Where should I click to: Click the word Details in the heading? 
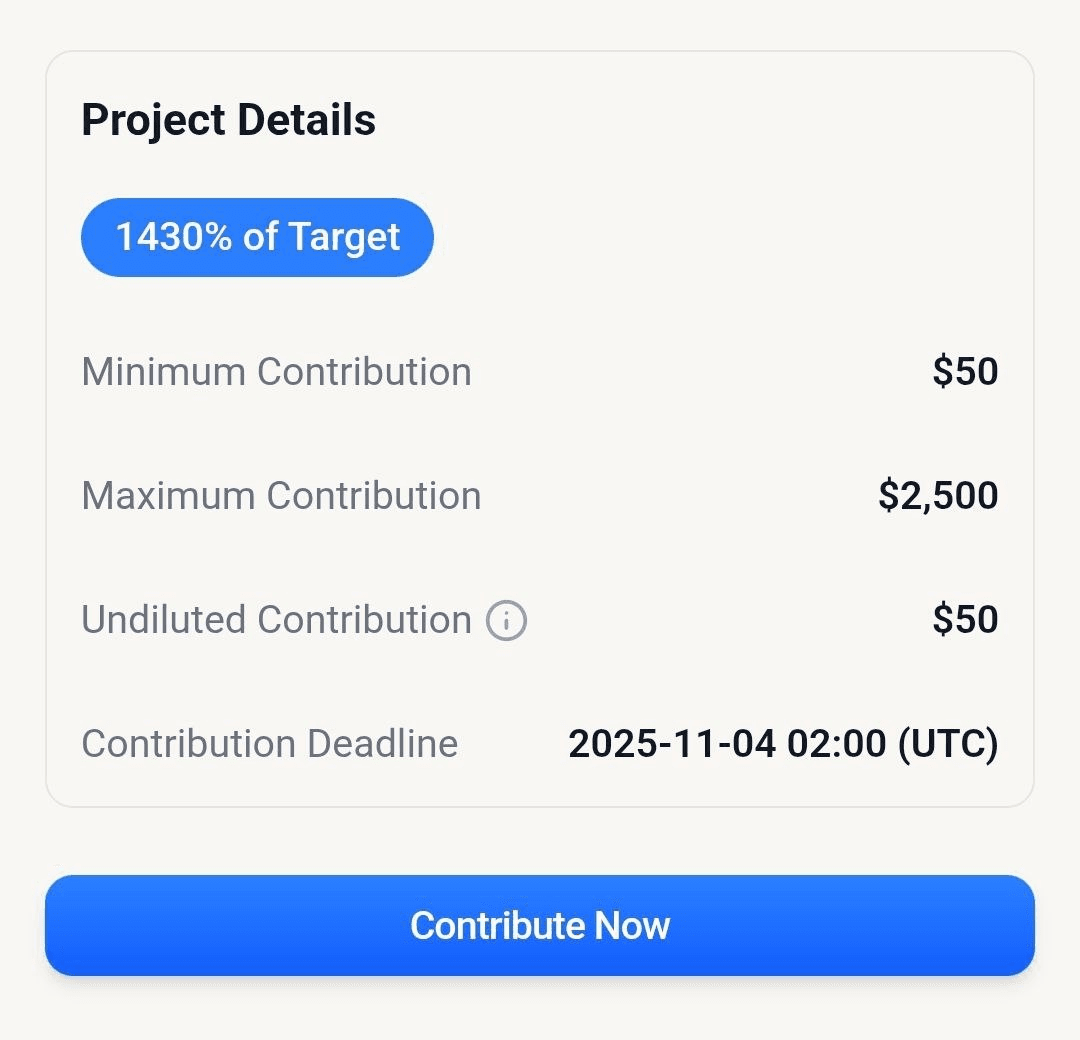point(306,120)
